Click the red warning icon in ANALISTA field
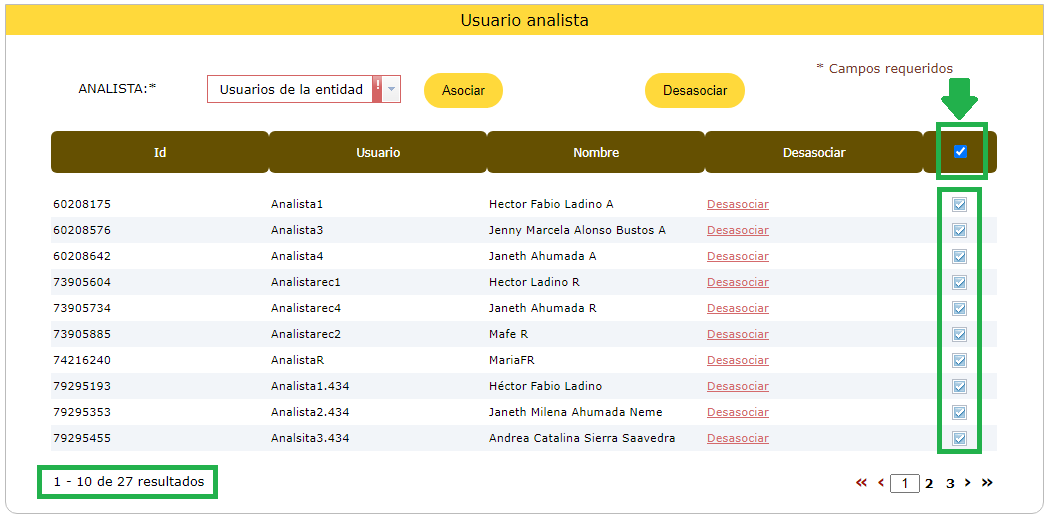 378,89
